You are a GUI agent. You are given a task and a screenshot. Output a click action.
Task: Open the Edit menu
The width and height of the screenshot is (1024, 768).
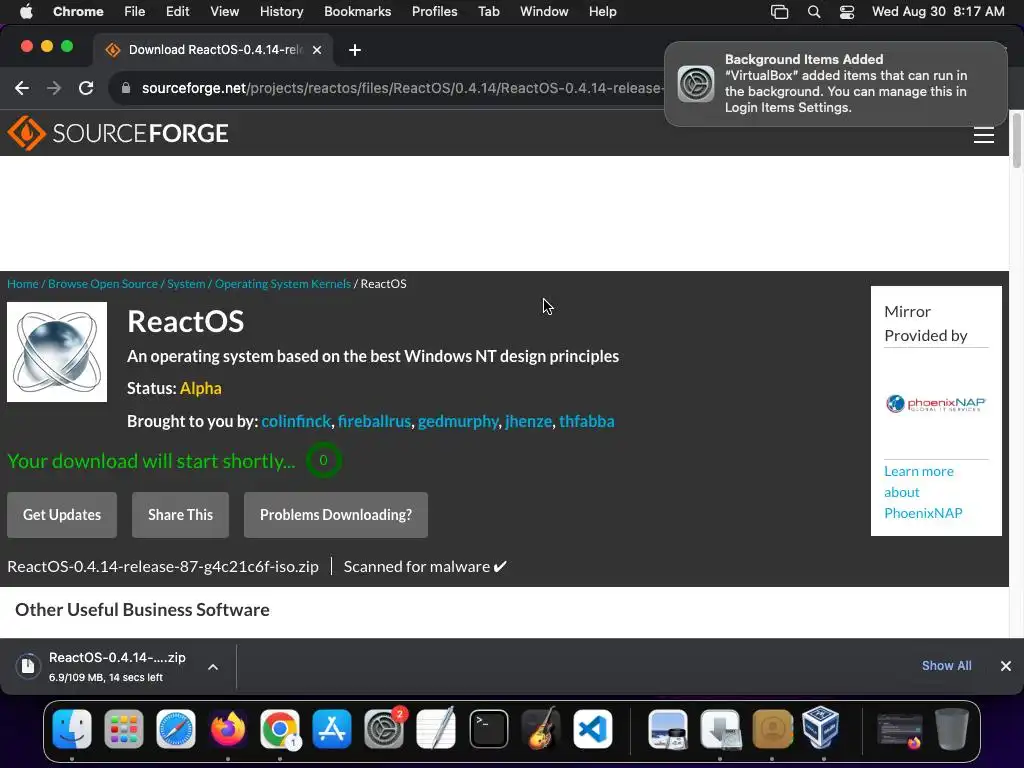coord(177,11)
